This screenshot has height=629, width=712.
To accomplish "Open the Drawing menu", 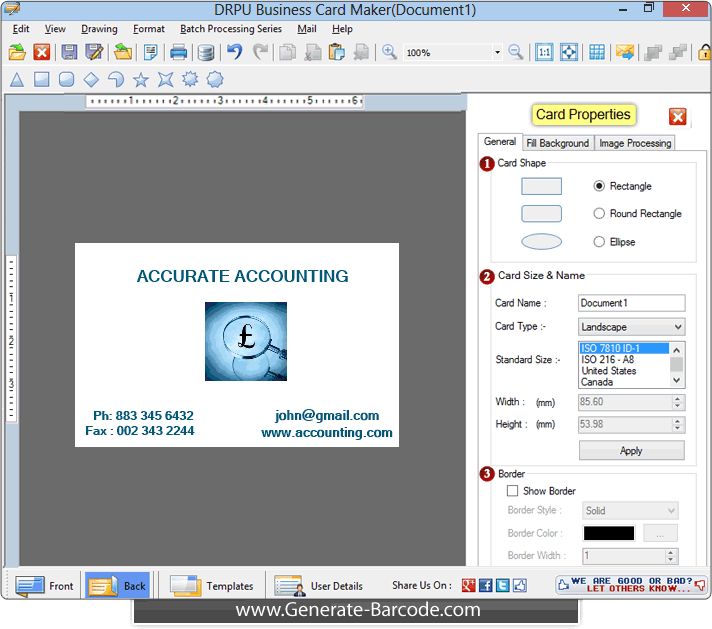I will point(99,29).
